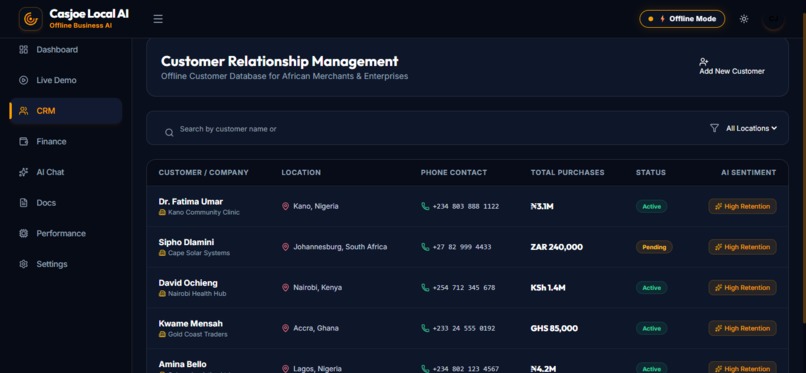
Task: Open Docs in the sidebar
Action: pos(66,202)
